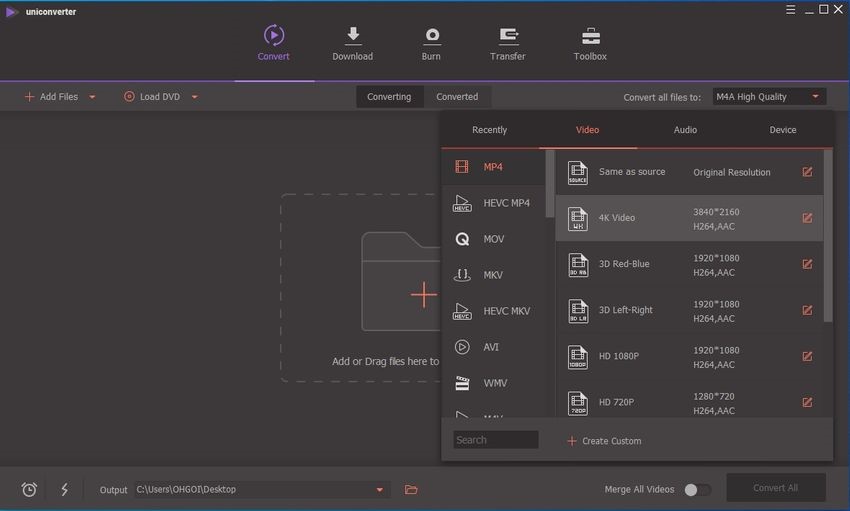Click the lightning high-speed conversion icon
The image size is (850, 511).
pos(65,489)
